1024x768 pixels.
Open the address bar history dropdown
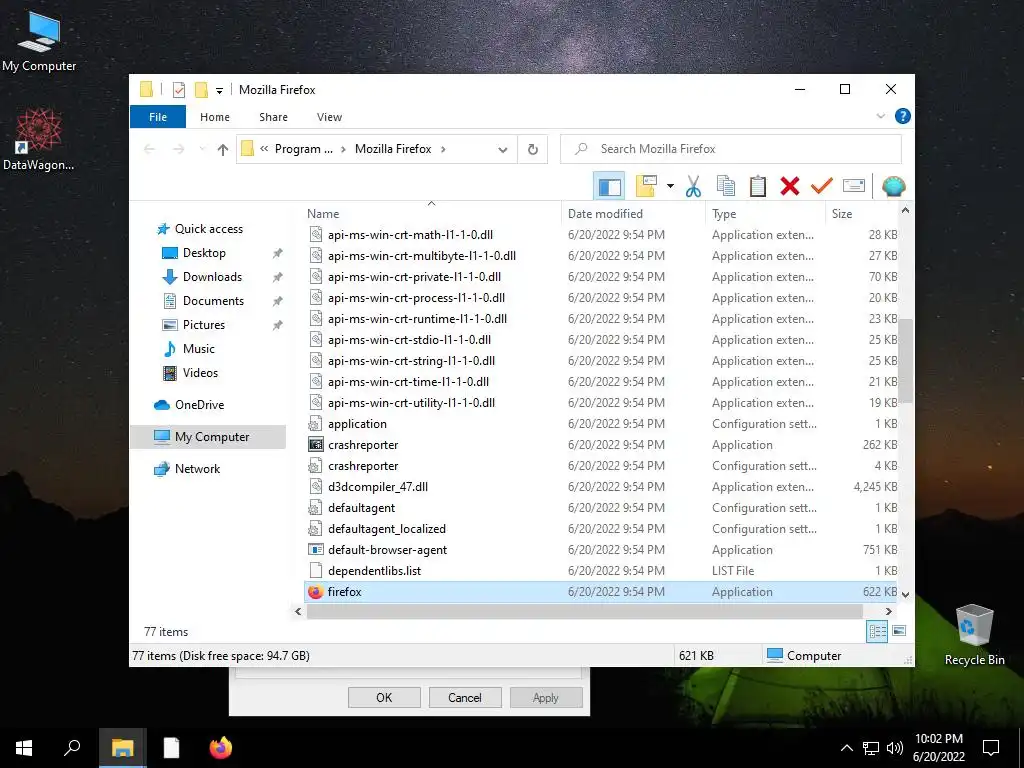[x=503, y=150]
